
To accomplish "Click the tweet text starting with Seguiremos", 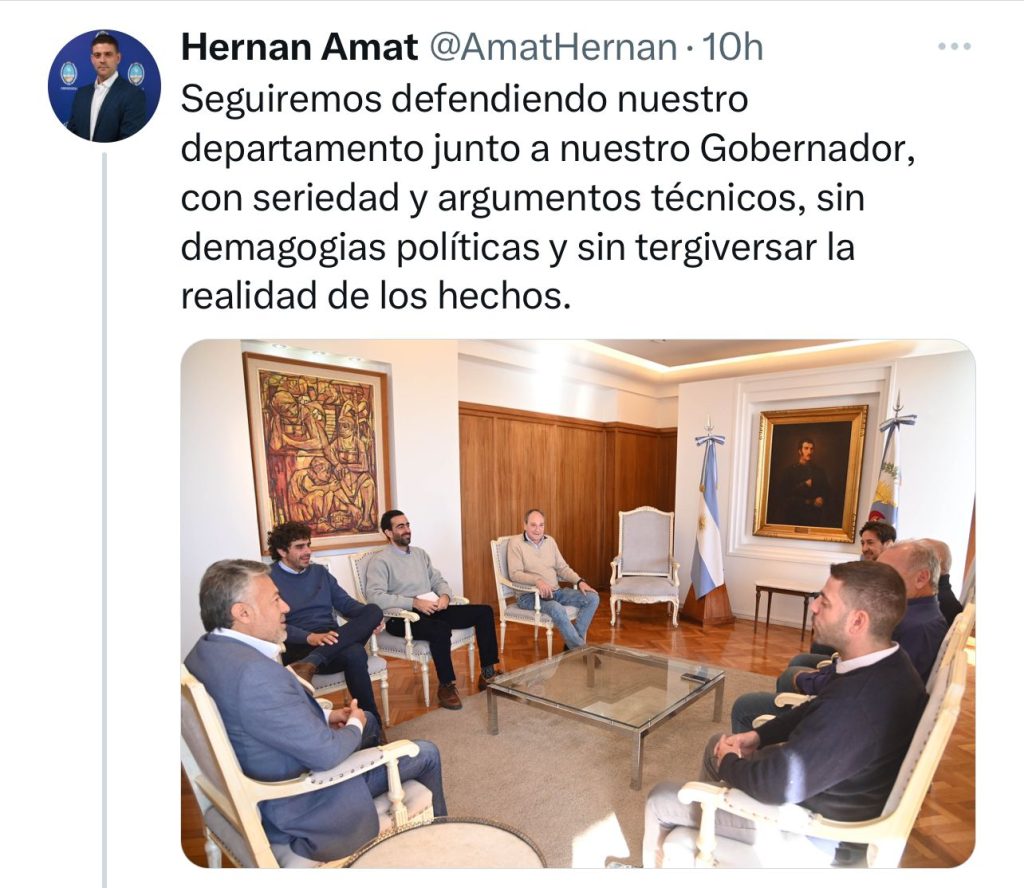I will tap(547, 197).
